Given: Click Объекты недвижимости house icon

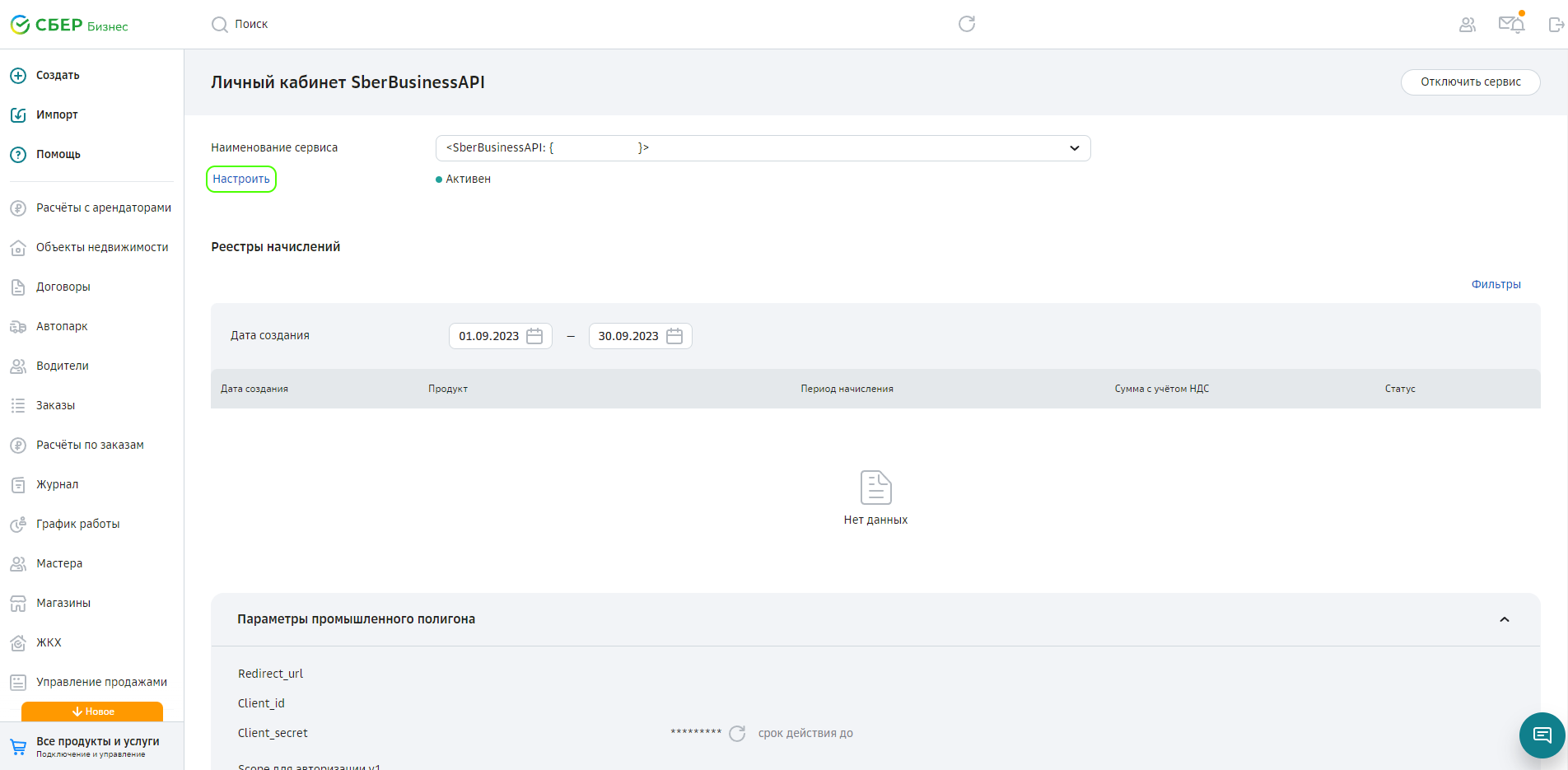Looking at the screenshot, I should tap(18, 248).
